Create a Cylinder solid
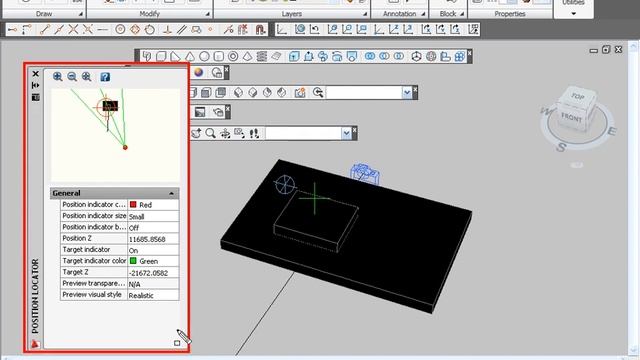 (219, 56)
